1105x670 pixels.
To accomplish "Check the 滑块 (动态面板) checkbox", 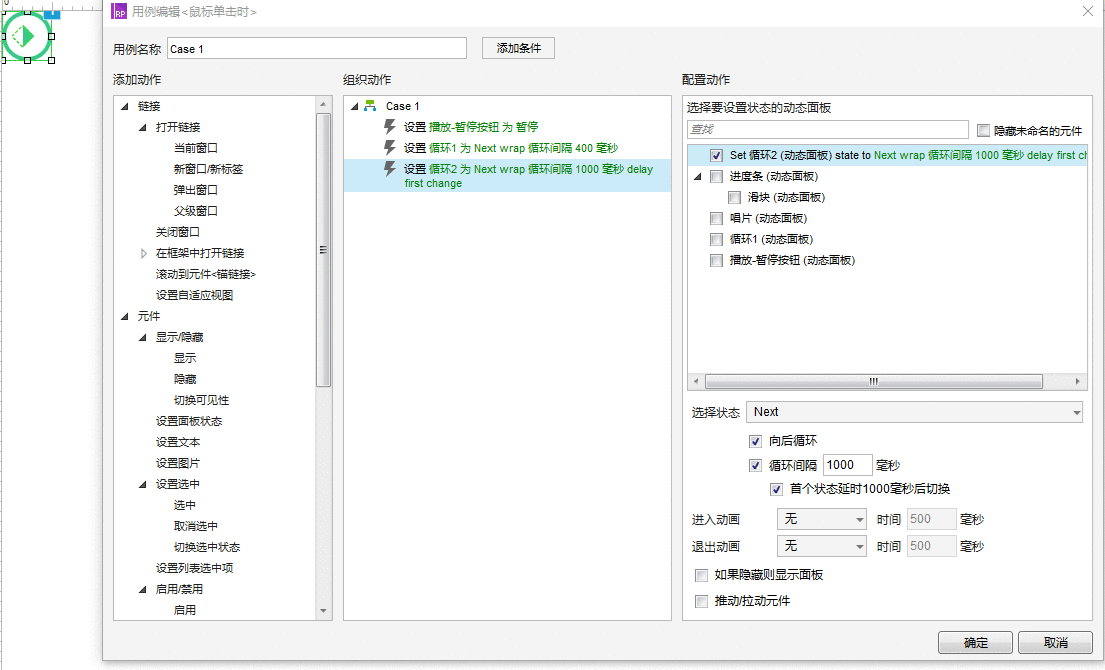I will [x=734, y=197].
